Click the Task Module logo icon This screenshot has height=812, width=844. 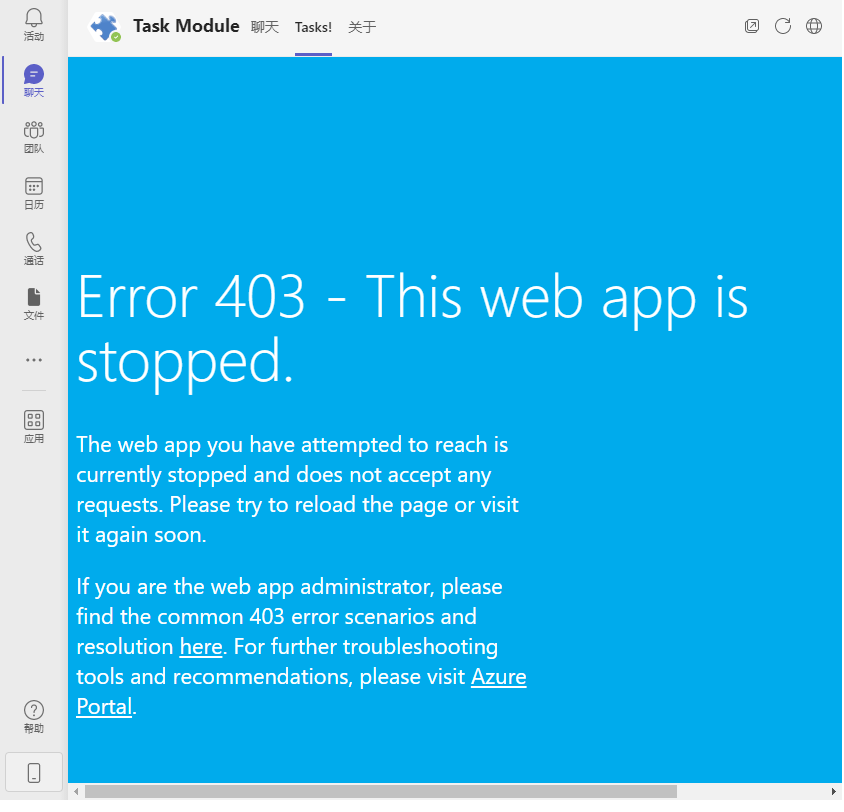(105, 26)
